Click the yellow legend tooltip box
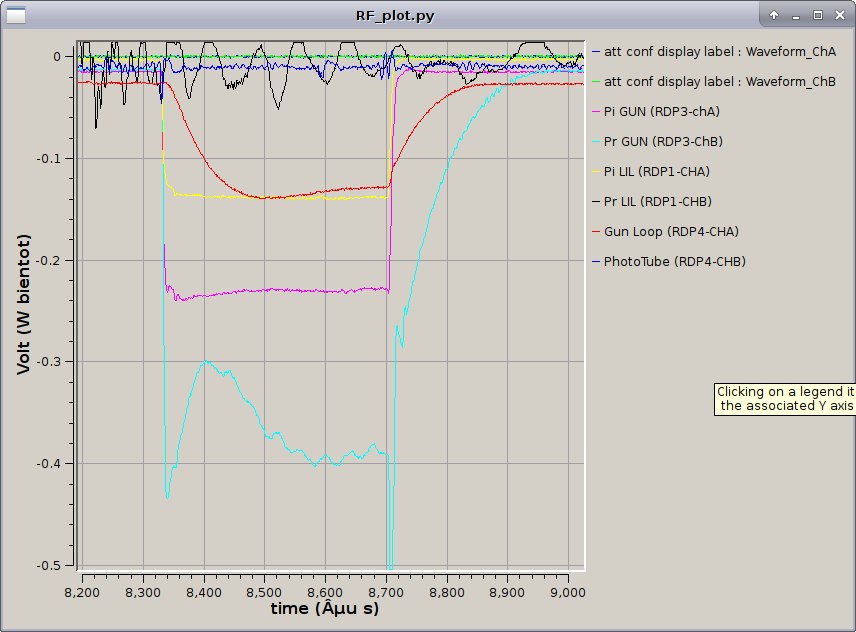Viewport: 856px width, 632px height. coord(785,399)
